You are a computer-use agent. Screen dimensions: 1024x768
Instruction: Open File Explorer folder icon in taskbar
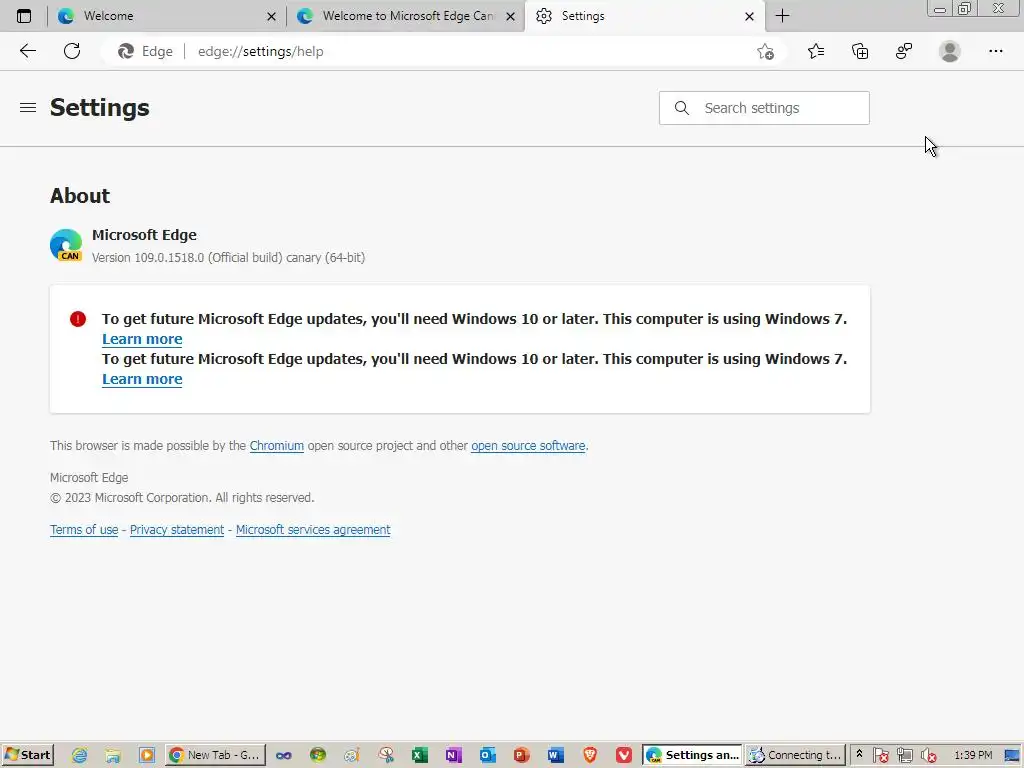pos(113,756)
